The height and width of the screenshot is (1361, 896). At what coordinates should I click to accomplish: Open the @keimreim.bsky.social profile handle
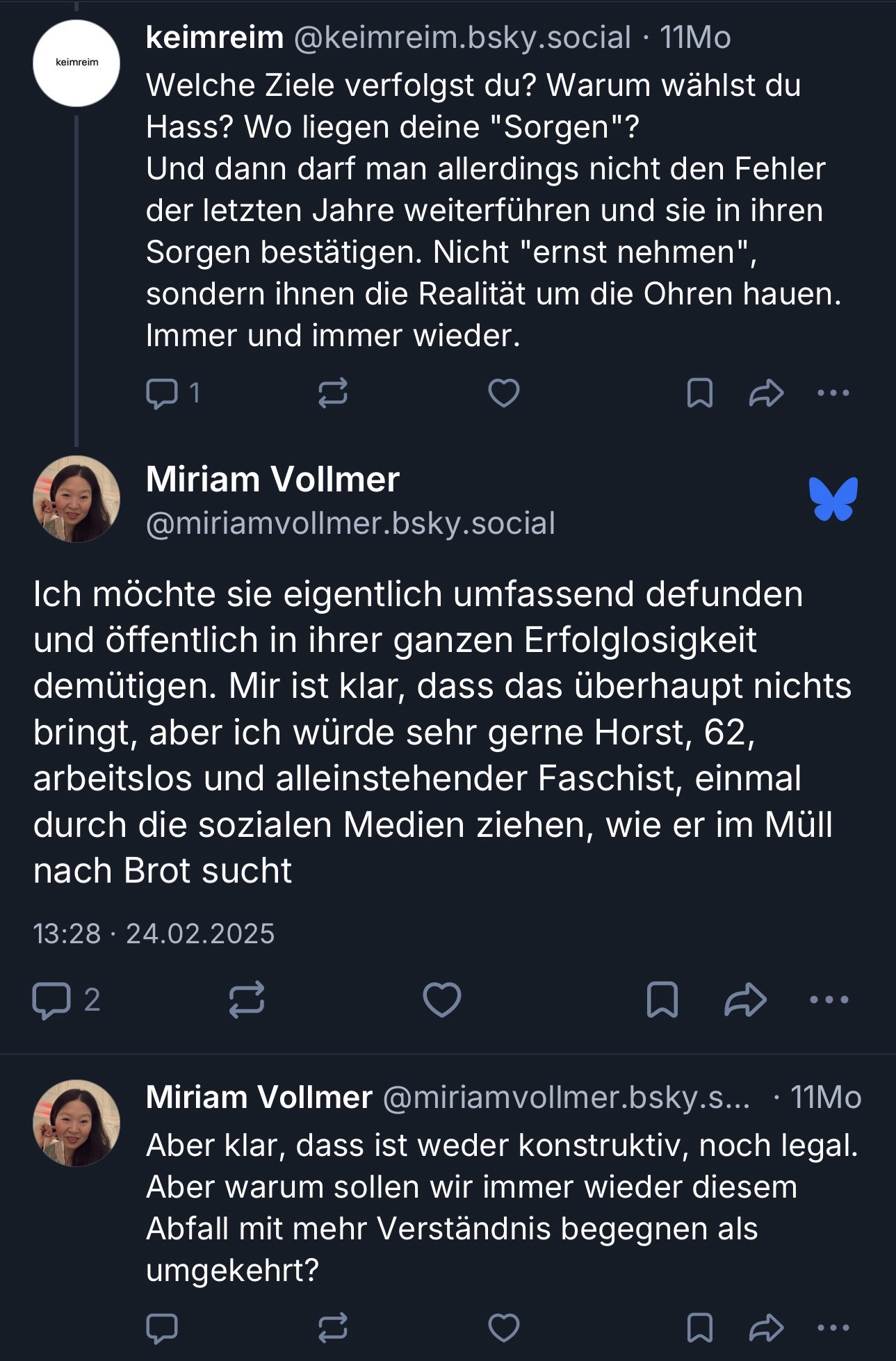point(462,38)
